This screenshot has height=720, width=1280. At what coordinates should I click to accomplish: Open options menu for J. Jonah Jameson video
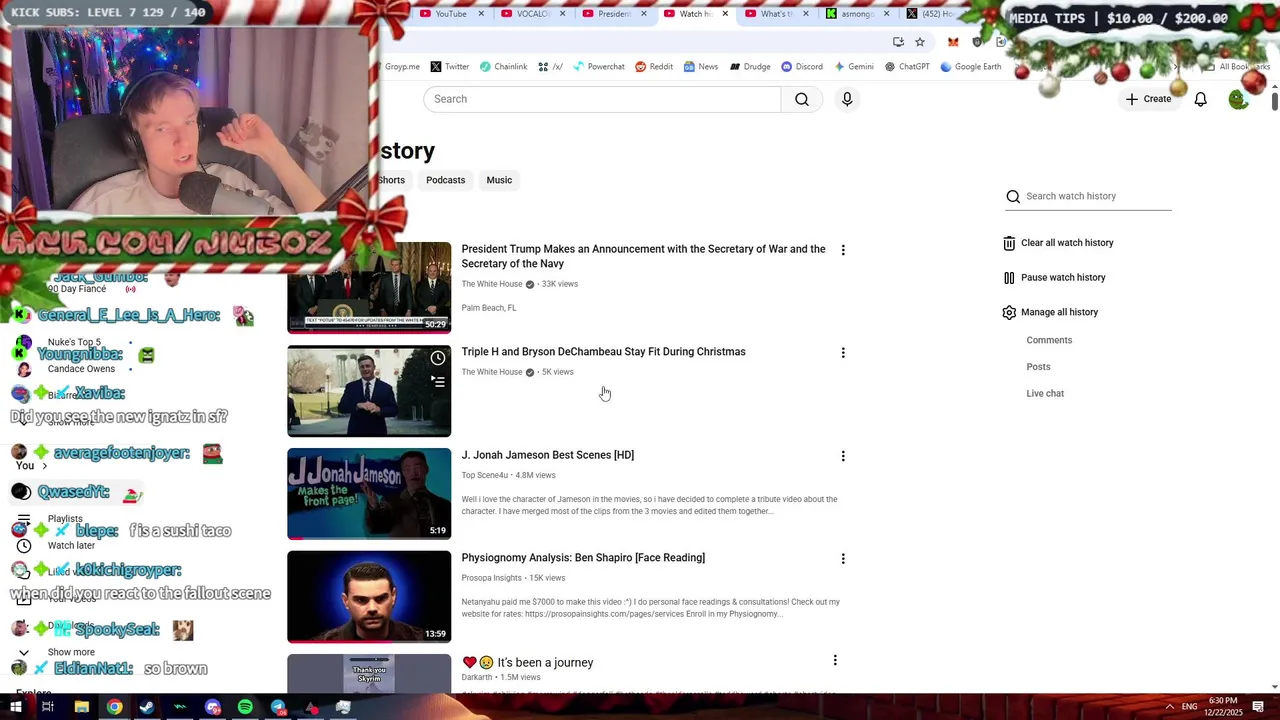(843, 456)
